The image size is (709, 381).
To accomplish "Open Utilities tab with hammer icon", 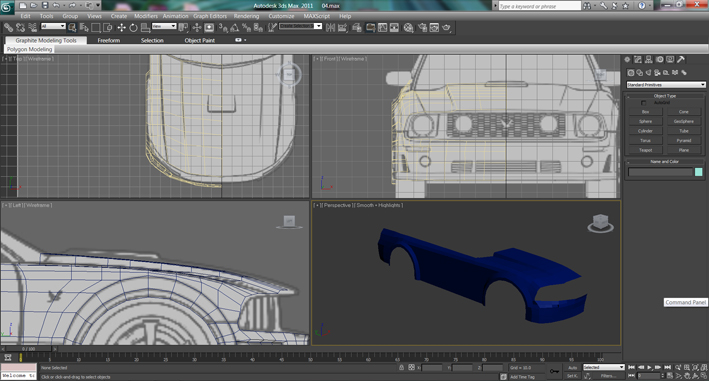I will (x=681, y=60).
